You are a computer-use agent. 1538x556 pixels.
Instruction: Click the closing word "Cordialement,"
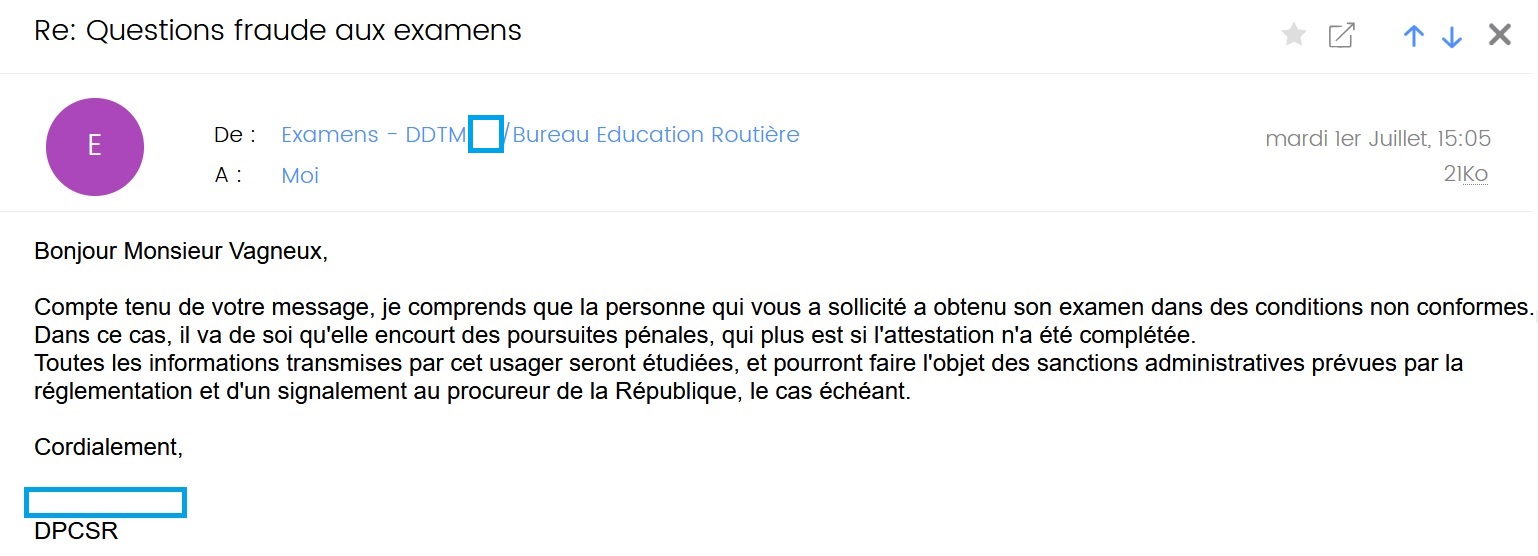tap(109, 447)
